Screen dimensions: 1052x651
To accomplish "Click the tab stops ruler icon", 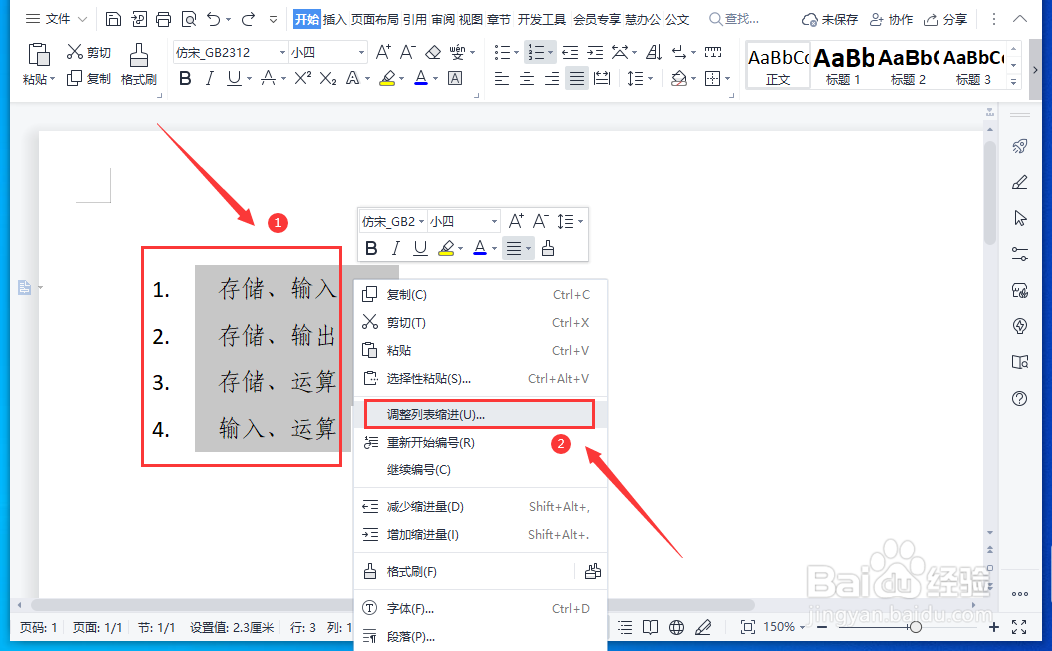I will click(713, 52).
